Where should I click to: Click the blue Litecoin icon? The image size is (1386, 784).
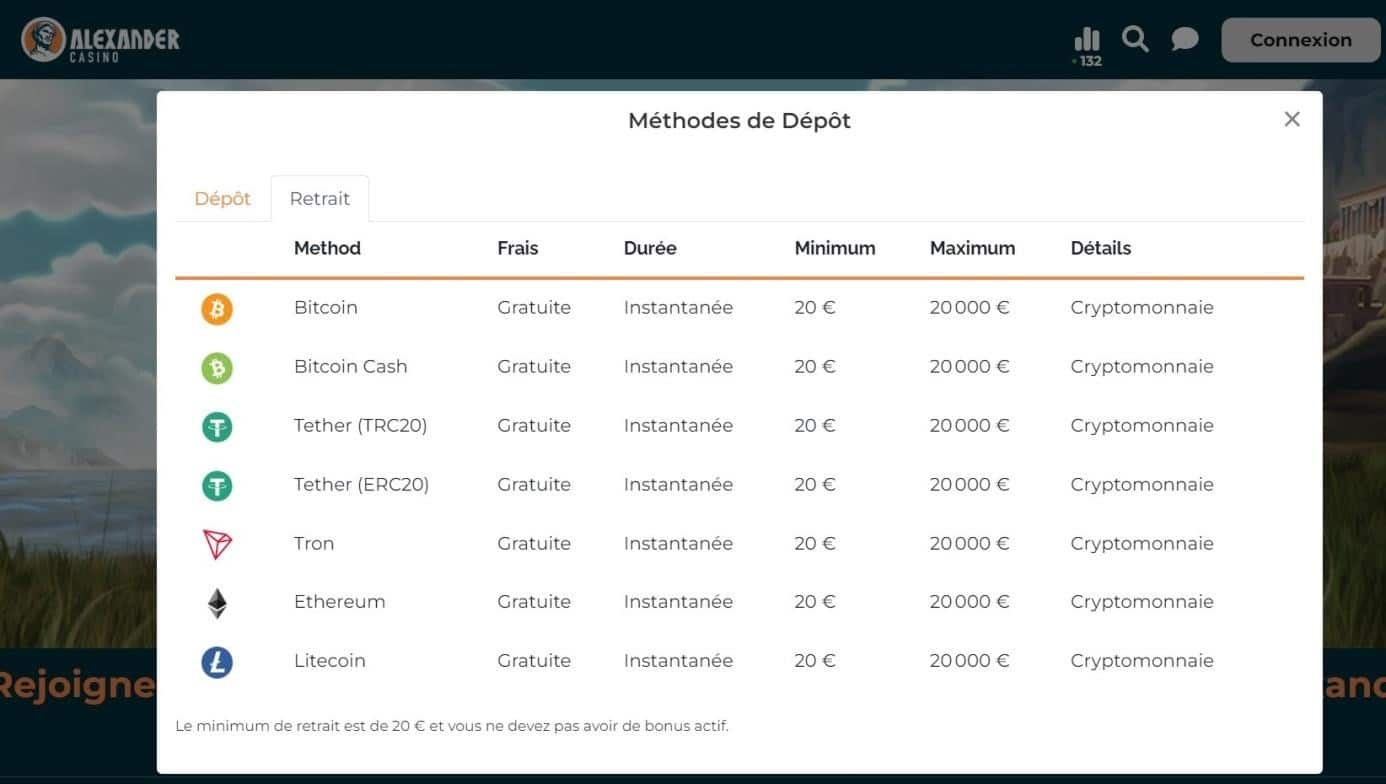[x=217, y=662]
